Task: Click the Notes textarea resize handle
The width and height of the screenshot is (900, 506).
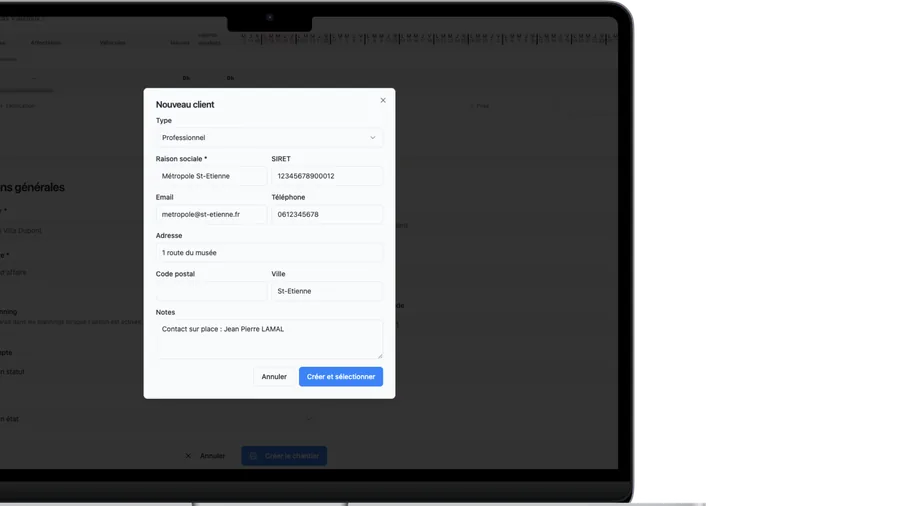Action: 380,356
